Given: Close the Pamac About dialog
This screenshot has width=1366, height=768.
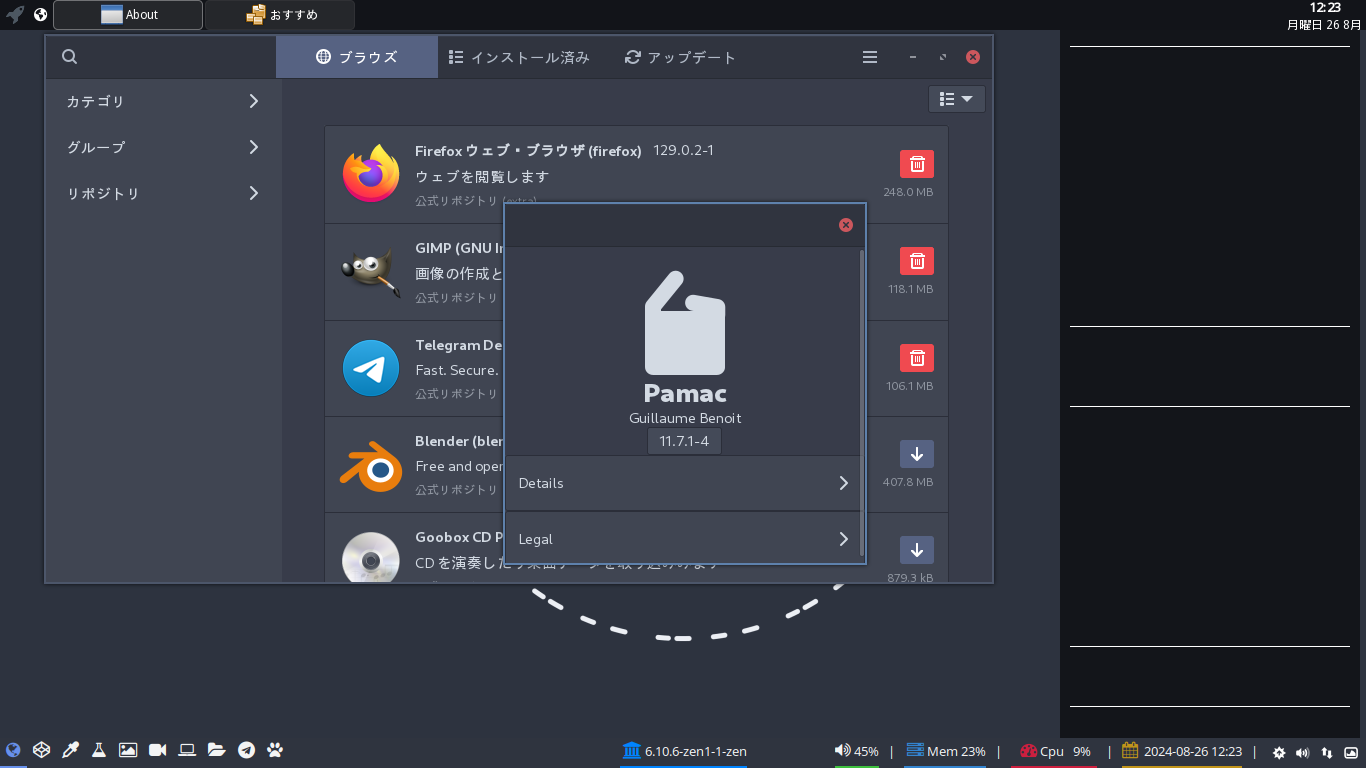Looking at the screenshot, I should click(846, 225).
